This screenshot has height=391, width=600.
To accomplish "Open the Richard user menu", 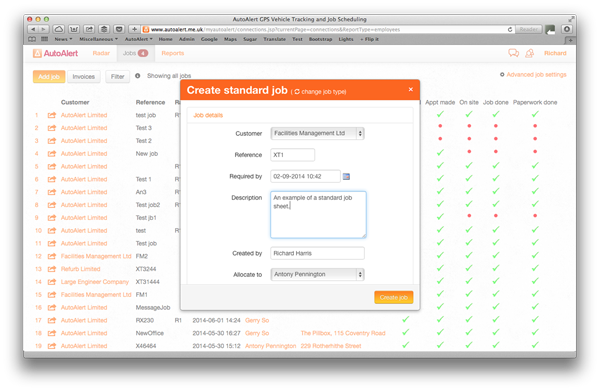I will [x=555, y=53].
